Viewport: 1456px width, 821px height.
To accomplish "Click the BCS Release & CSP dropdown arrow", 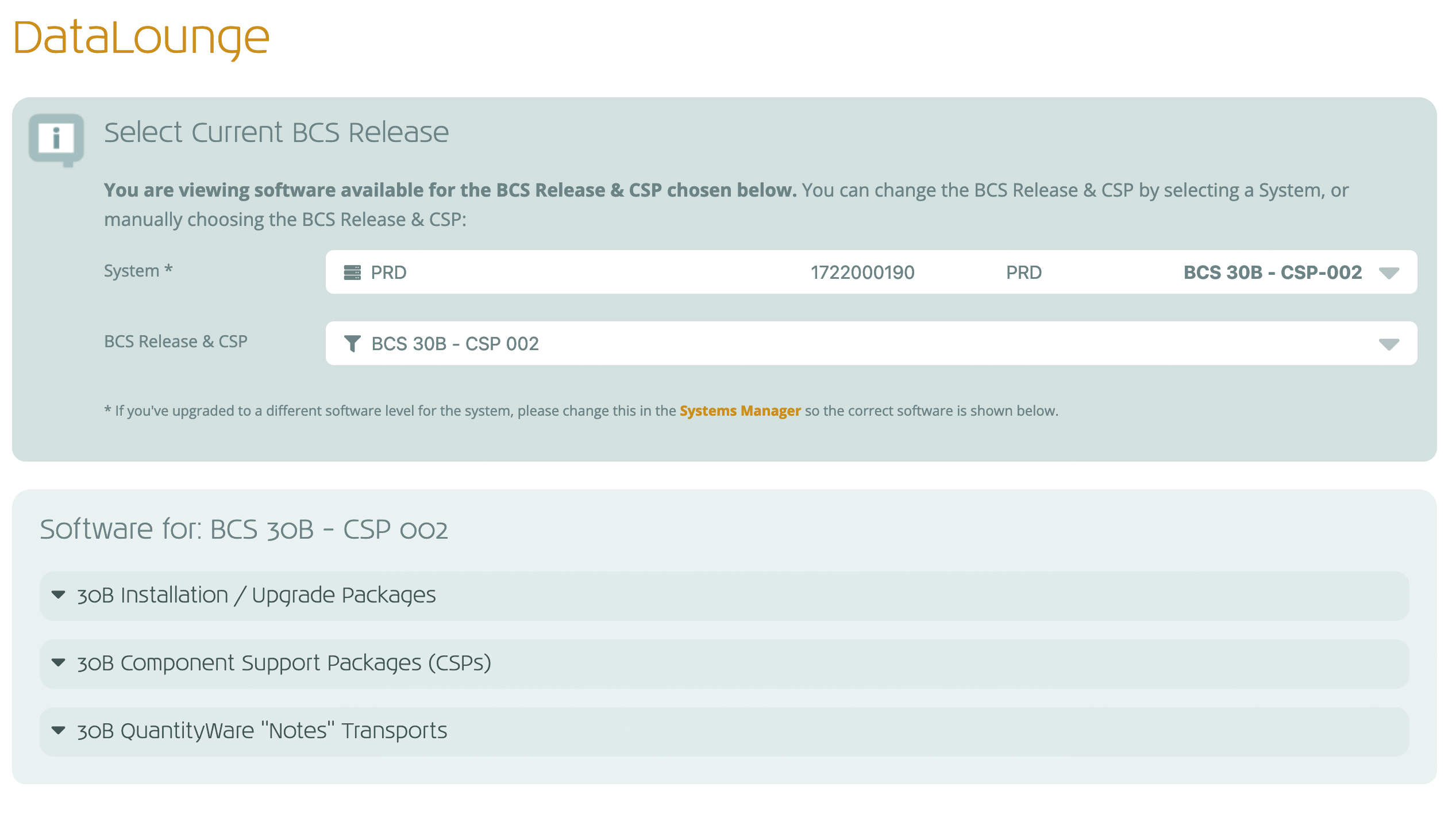I will (1389, 344).
